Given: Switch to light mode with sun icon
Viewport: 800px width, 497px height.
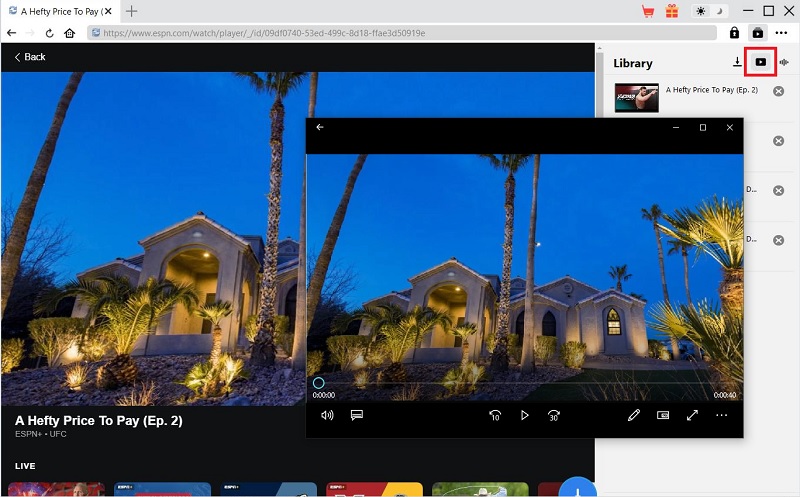Looking at the screenshot, I should tap(701, 11).
